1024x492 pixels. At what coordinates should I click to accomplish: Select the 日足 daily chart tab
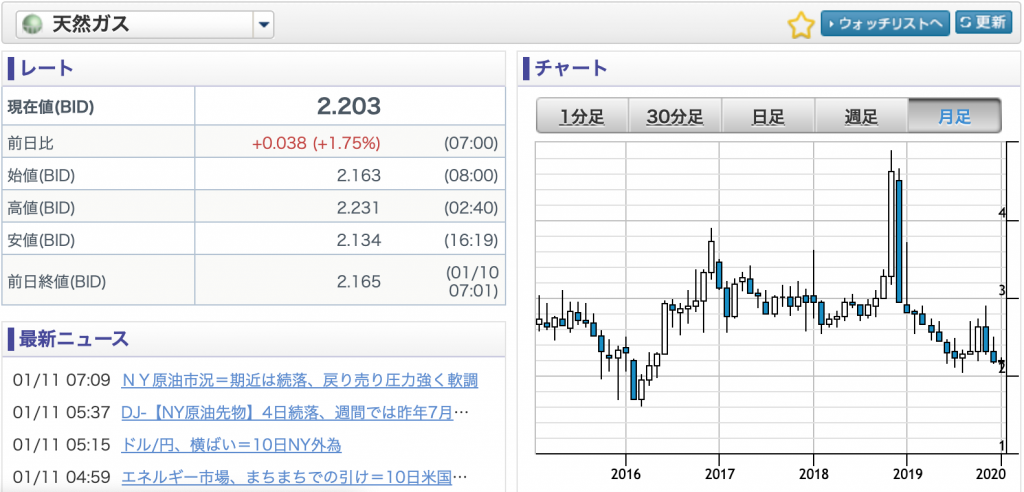(768, 116)
